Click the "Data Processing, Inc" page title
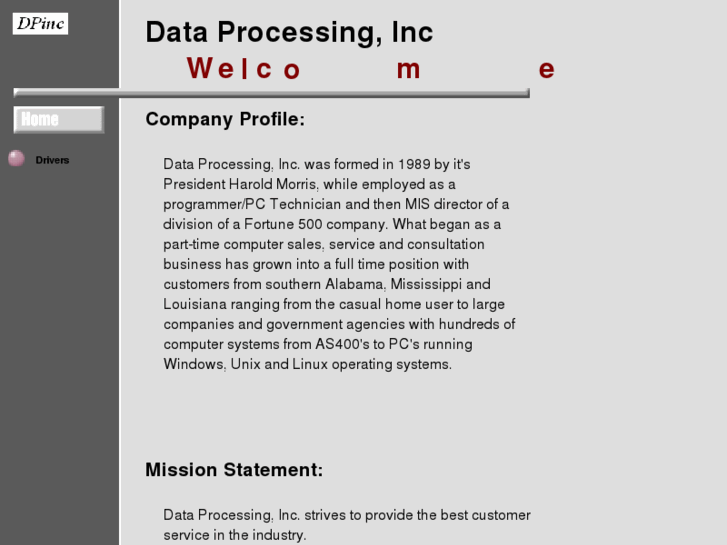727x545 pixels. [x=289, y=32]
